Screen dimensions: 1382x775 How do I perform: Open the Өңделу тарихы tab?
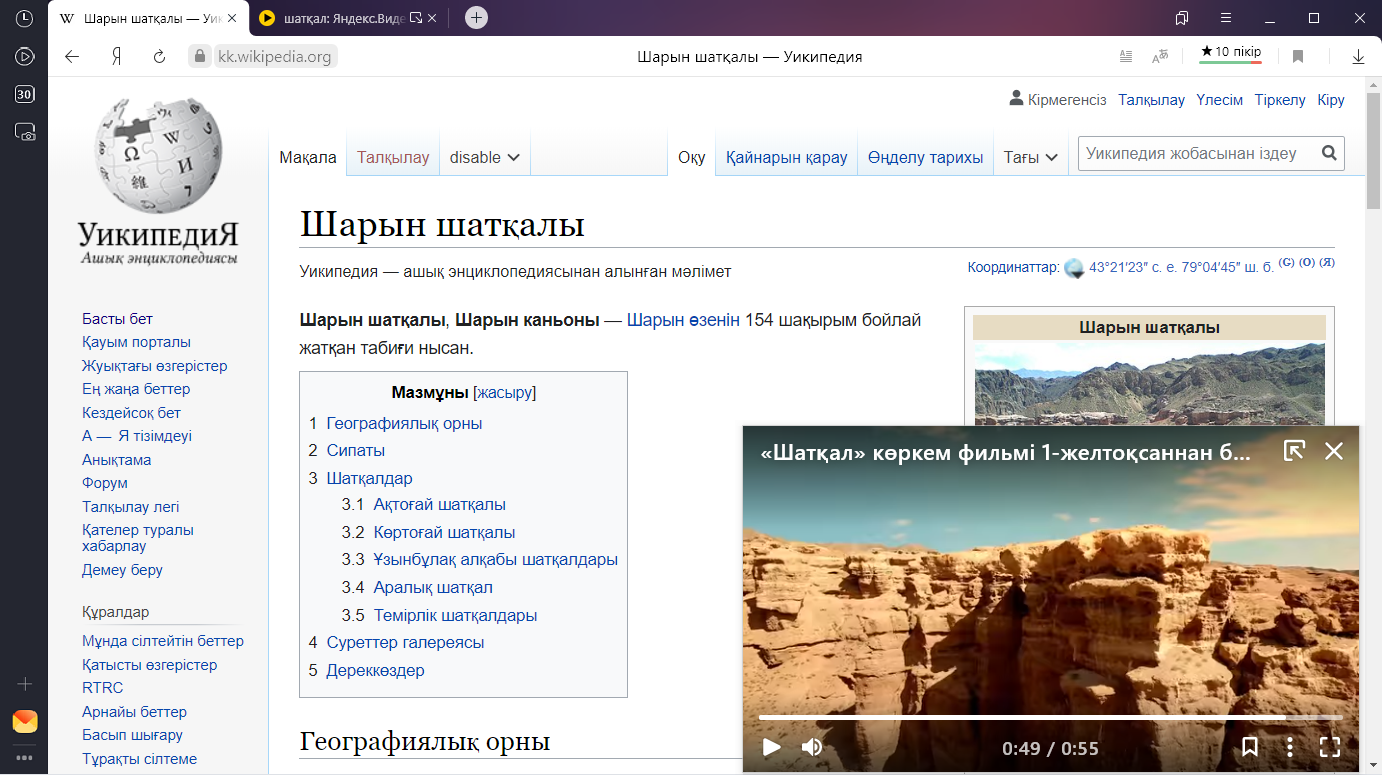click(x=925, y=157)
